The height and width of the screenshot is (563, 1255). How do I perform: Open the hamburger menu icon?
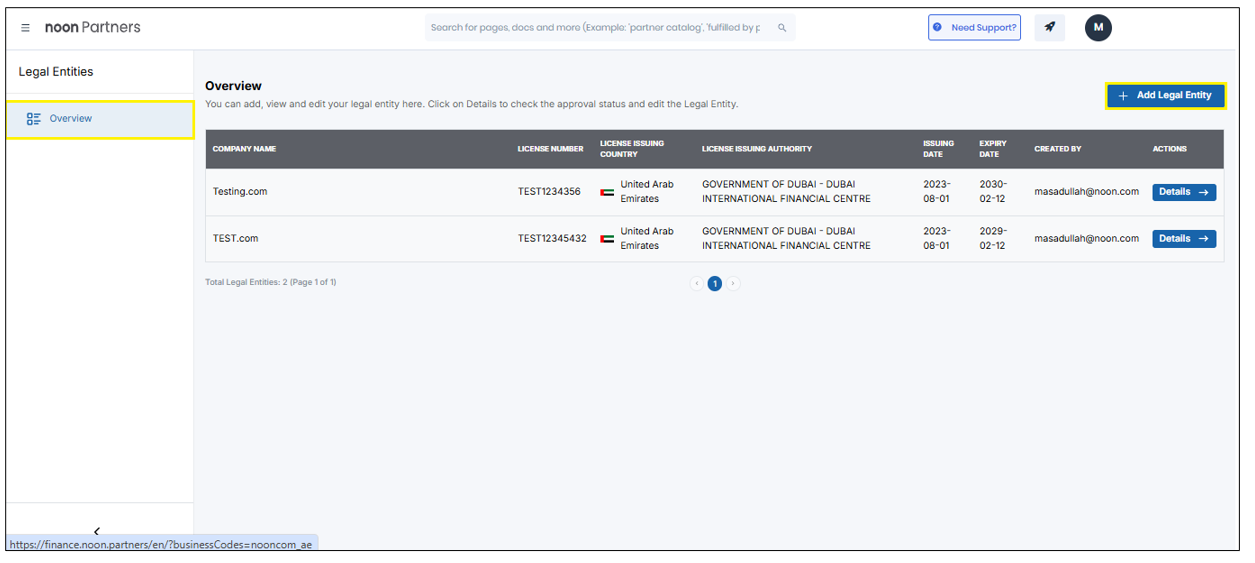[26, 28]
